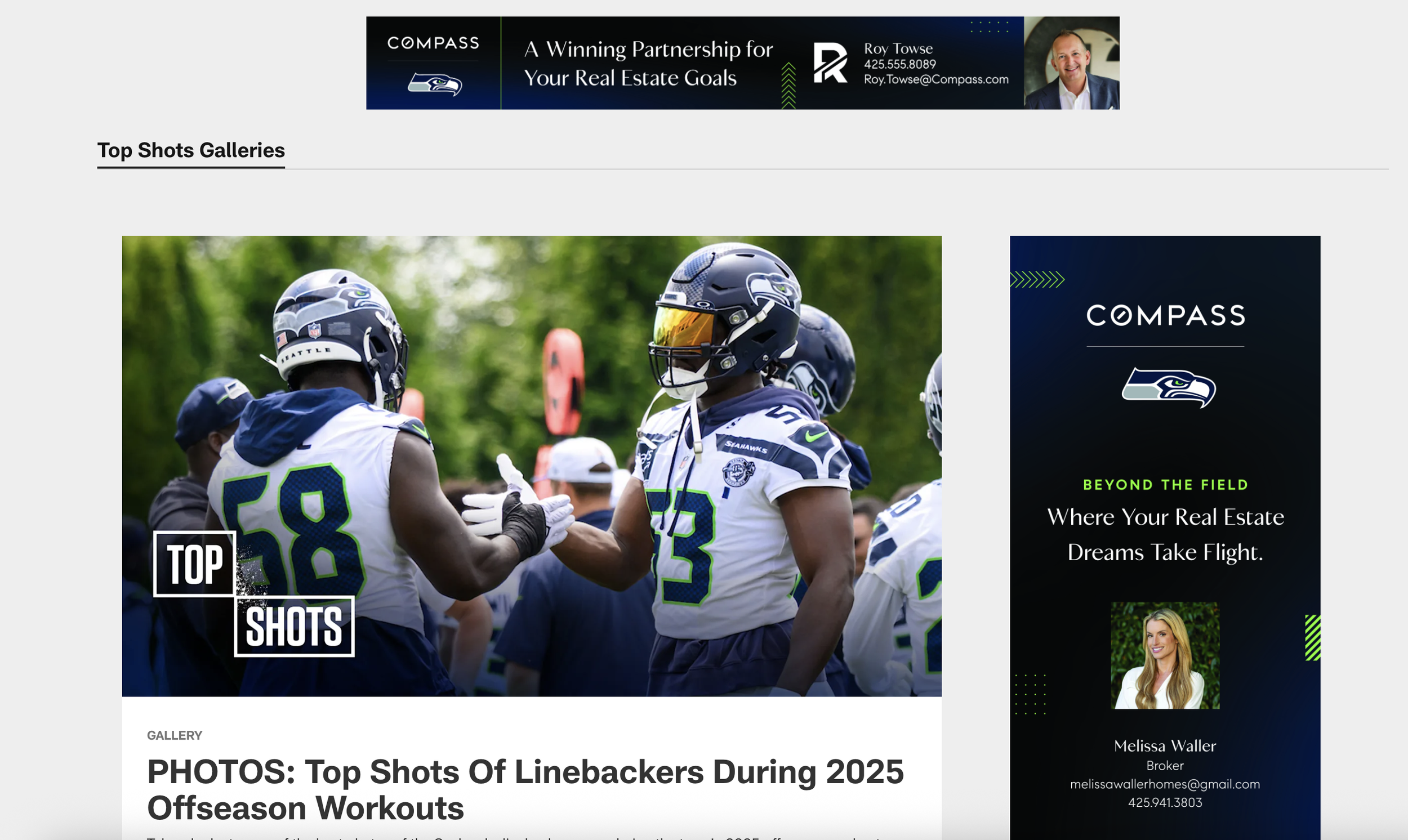Open PHOTOS: Top Shots Of Linebackers headline
This screenshot has height=840, width=1408.
pos(525,789)
